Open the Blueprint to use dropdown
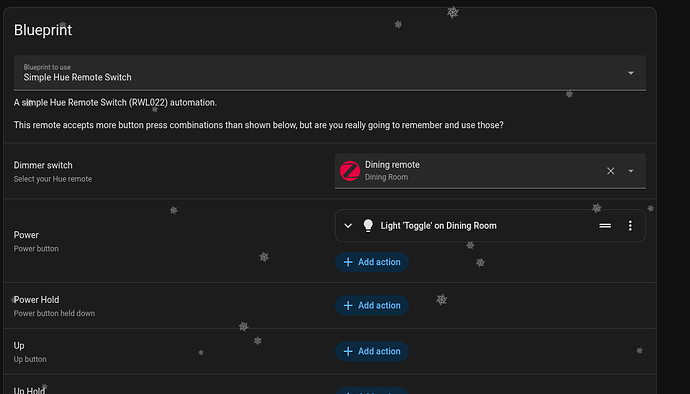690x394 pixels. coord(330,73)
